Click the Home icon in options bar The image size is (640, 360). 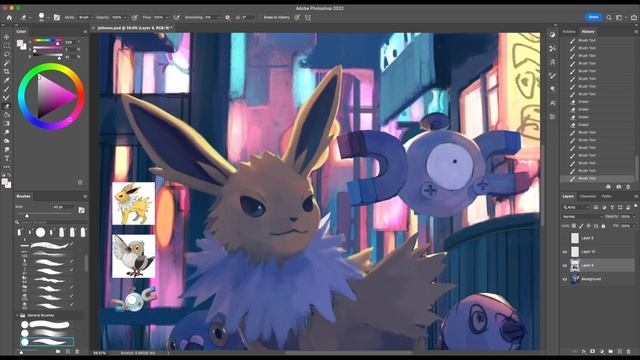(x=9, y=18)
